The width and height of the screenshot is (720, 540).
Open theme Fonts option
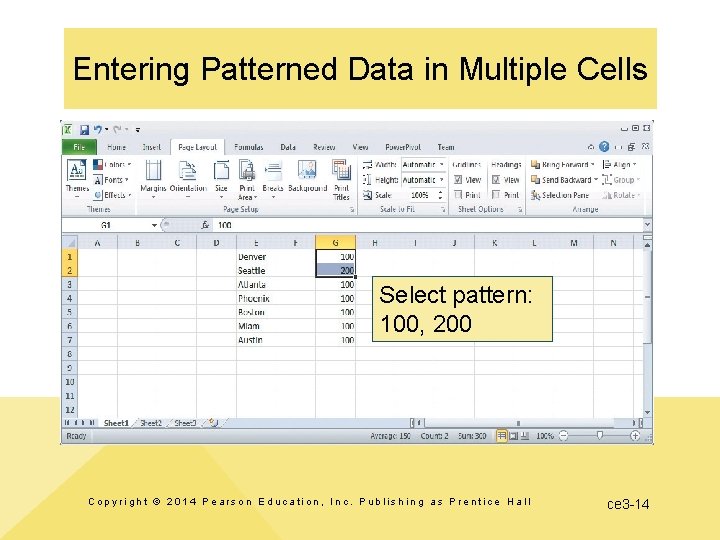tap(111, 180)
